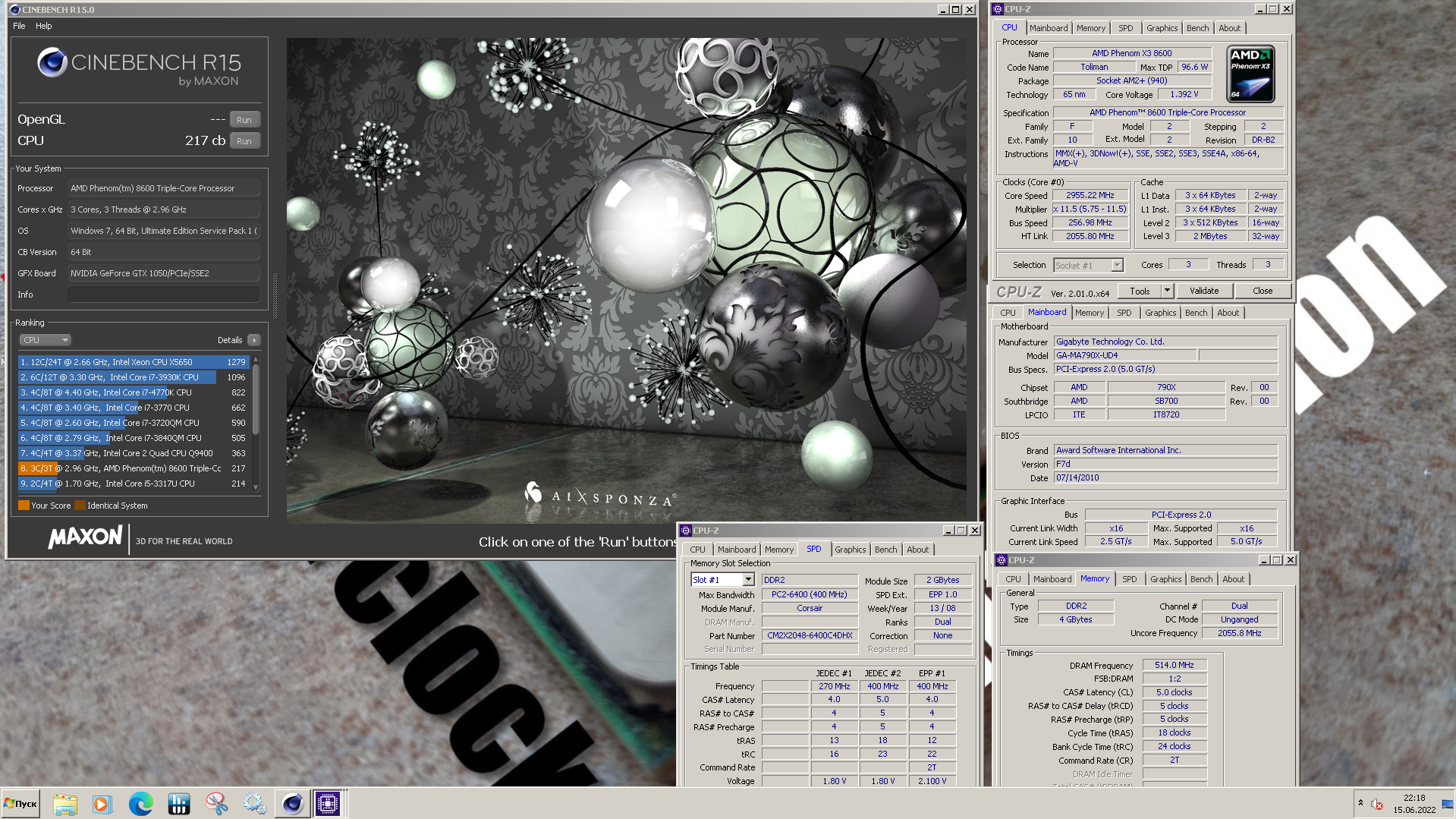The image size is (1456, 819).
Task: Click the title bar icon of the CPU-Z CPU window
Action: [997, 9]
